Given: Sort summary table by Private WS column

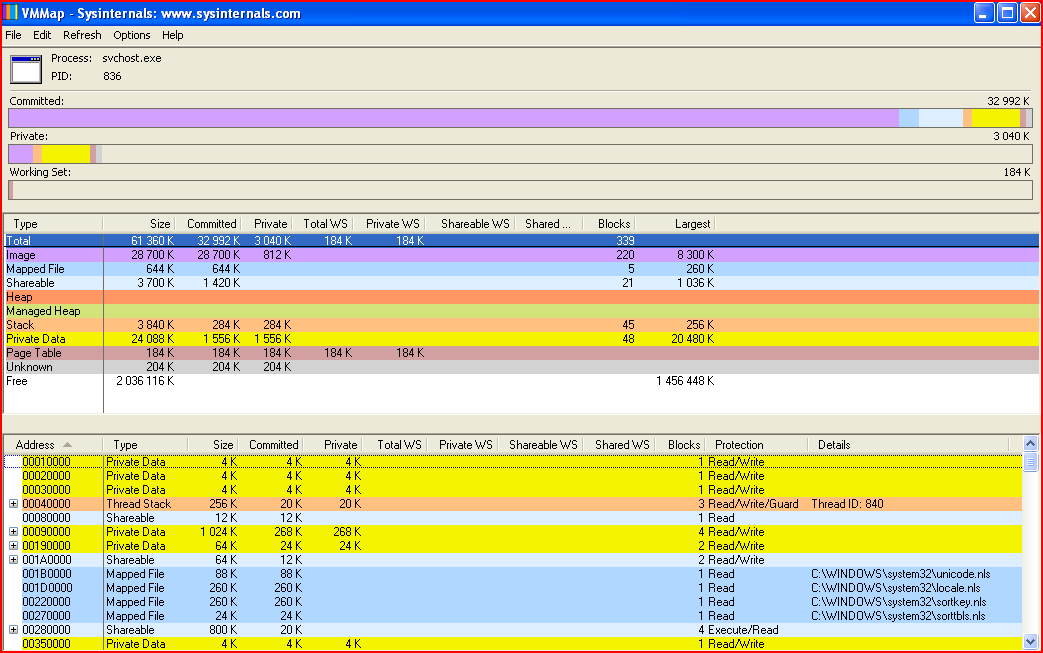Looking at the screenshot, I should pyautogui.click(x=390, y=224).
